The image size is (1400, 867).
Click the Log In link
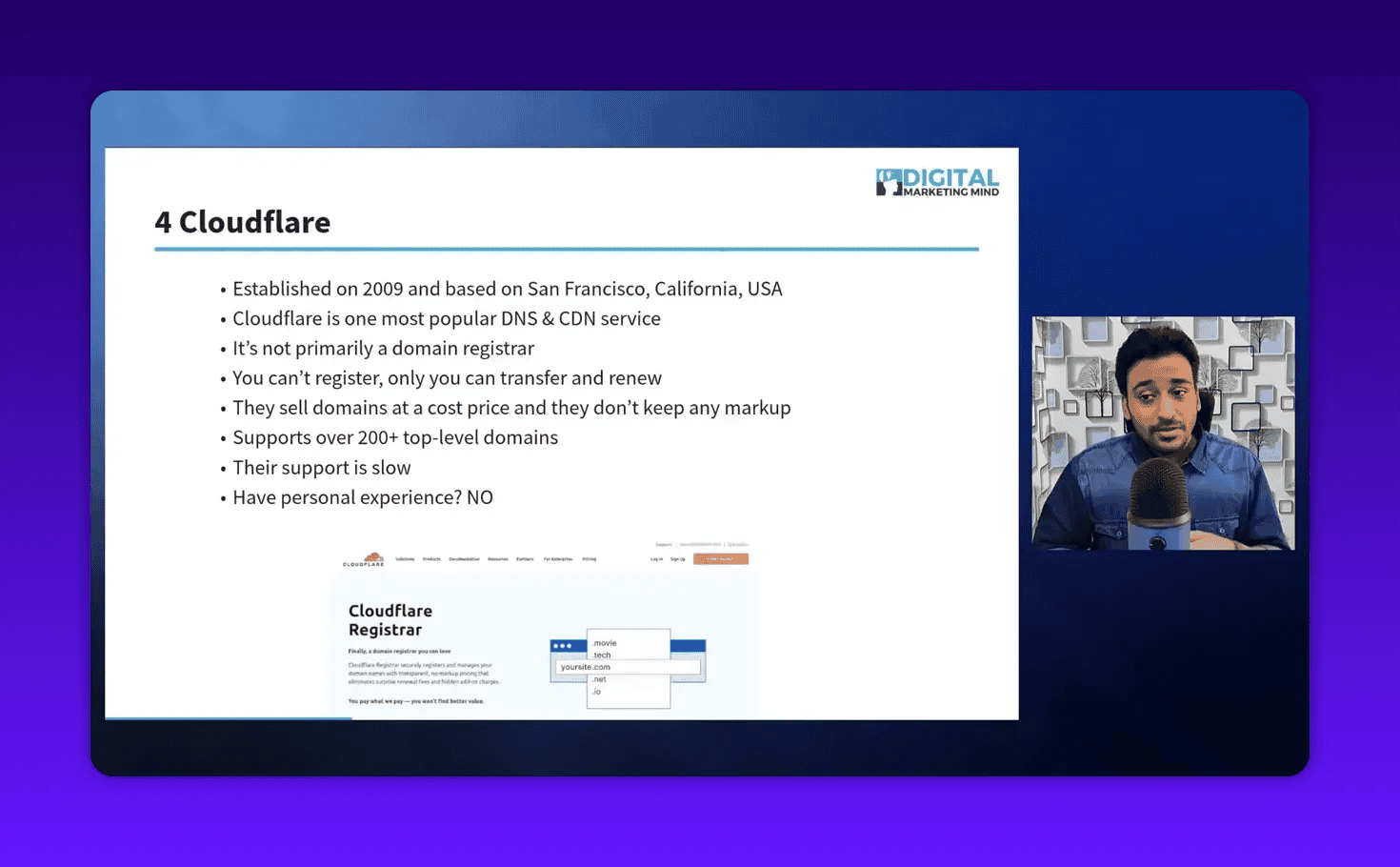coord(656,559)
